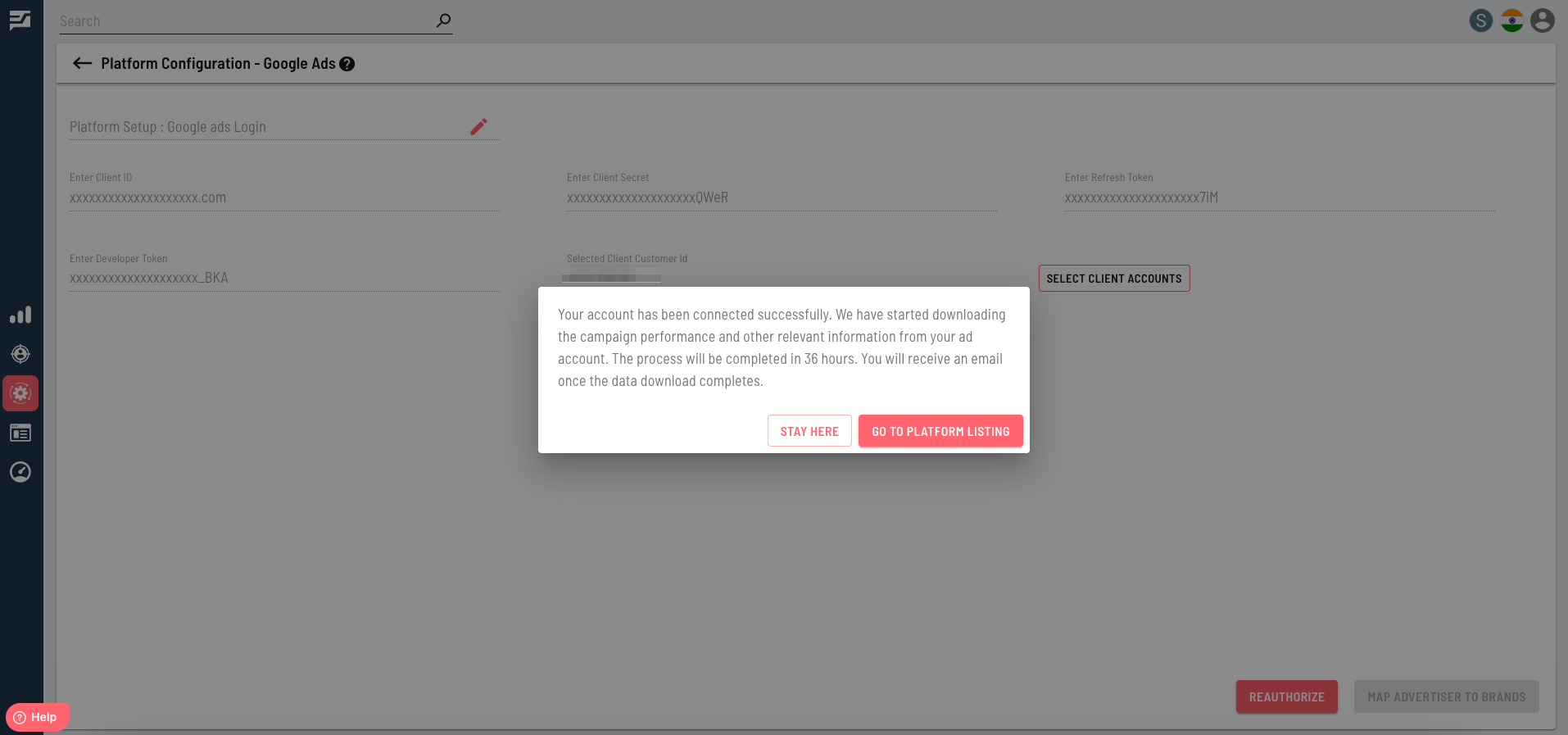Open the settings gear sidebar icon

point(20,393)
